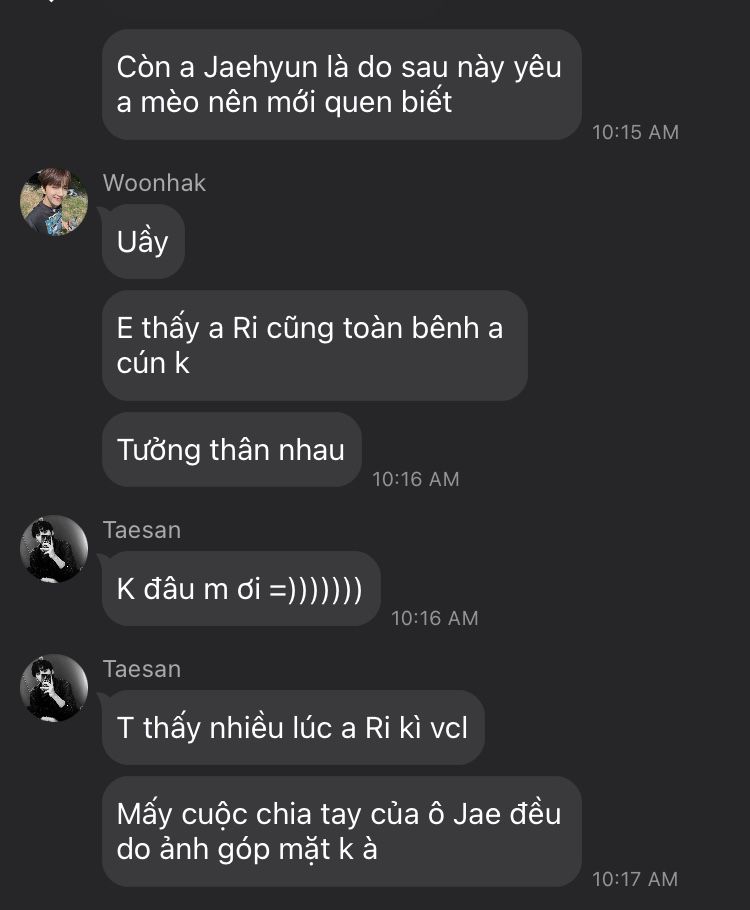Tap the 'Tưởng thân nhau' bubble
The width and height of the screenshot is (750, 910).
232,450
